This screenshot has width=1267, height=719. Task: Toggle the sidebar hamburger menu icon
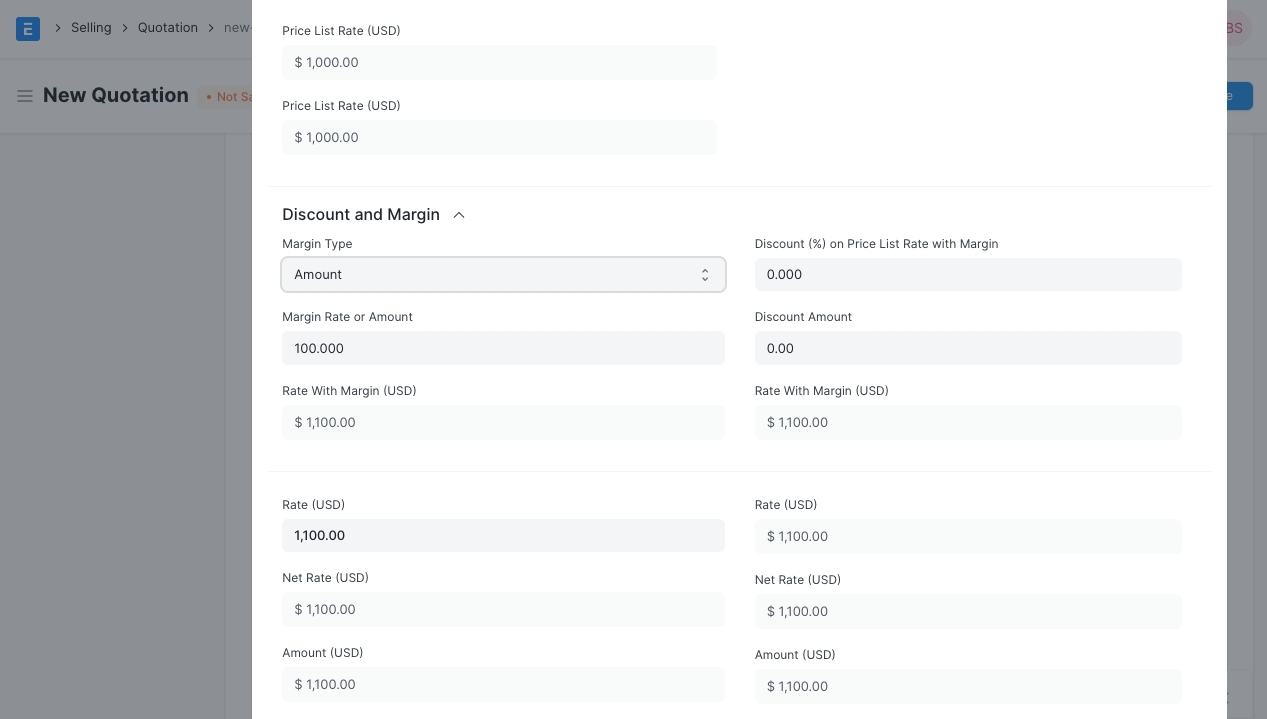pyautogui.click(x=25, y=96)
